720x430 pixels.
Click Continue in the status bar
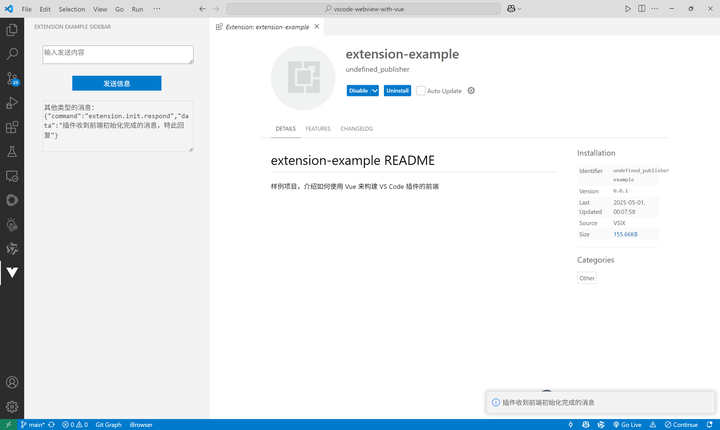[x=681, y=424]
